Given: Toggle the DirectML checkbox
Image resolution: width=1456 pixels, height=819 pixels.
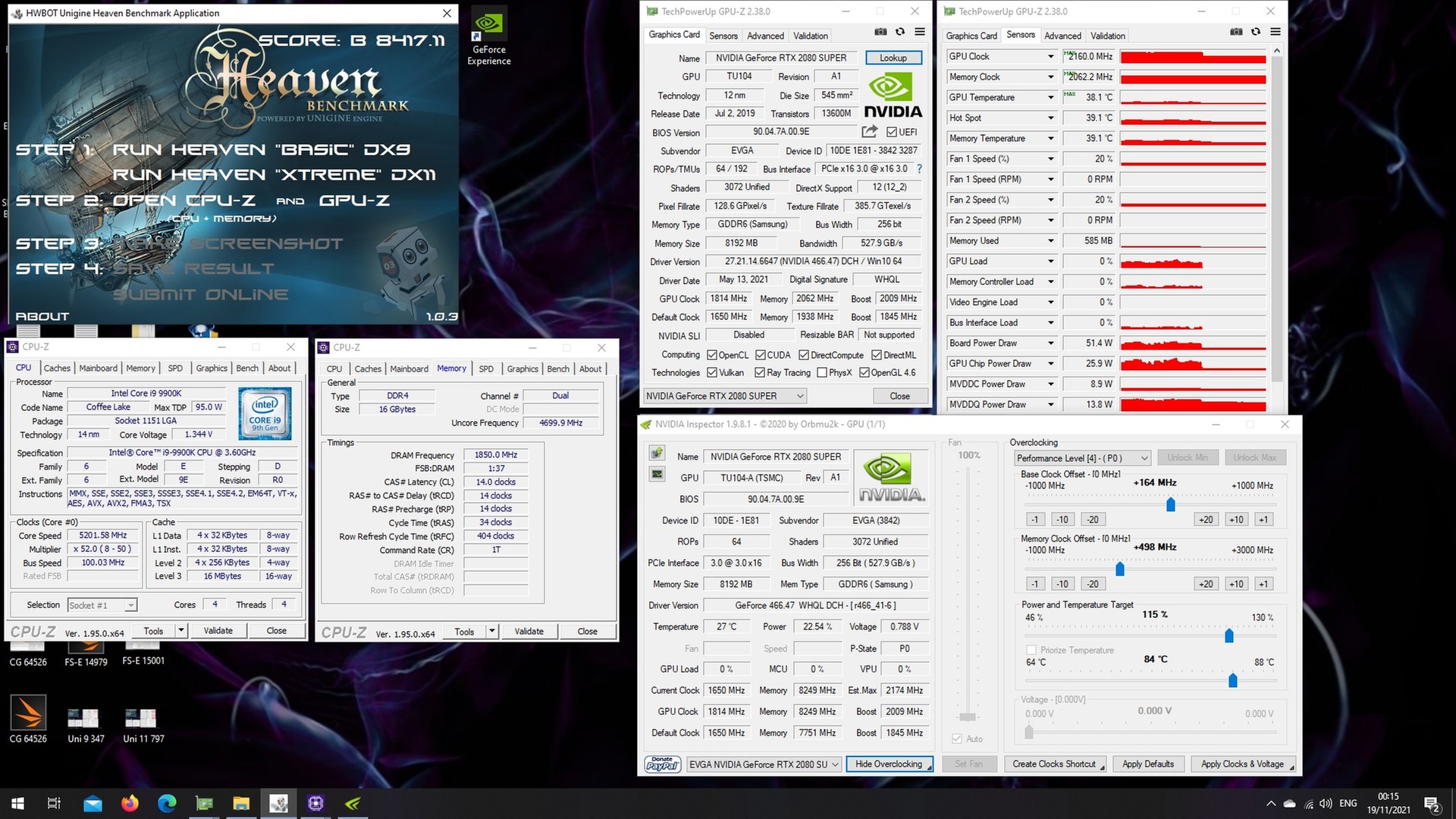Looking at the screenshot, I should click(877, 355).
